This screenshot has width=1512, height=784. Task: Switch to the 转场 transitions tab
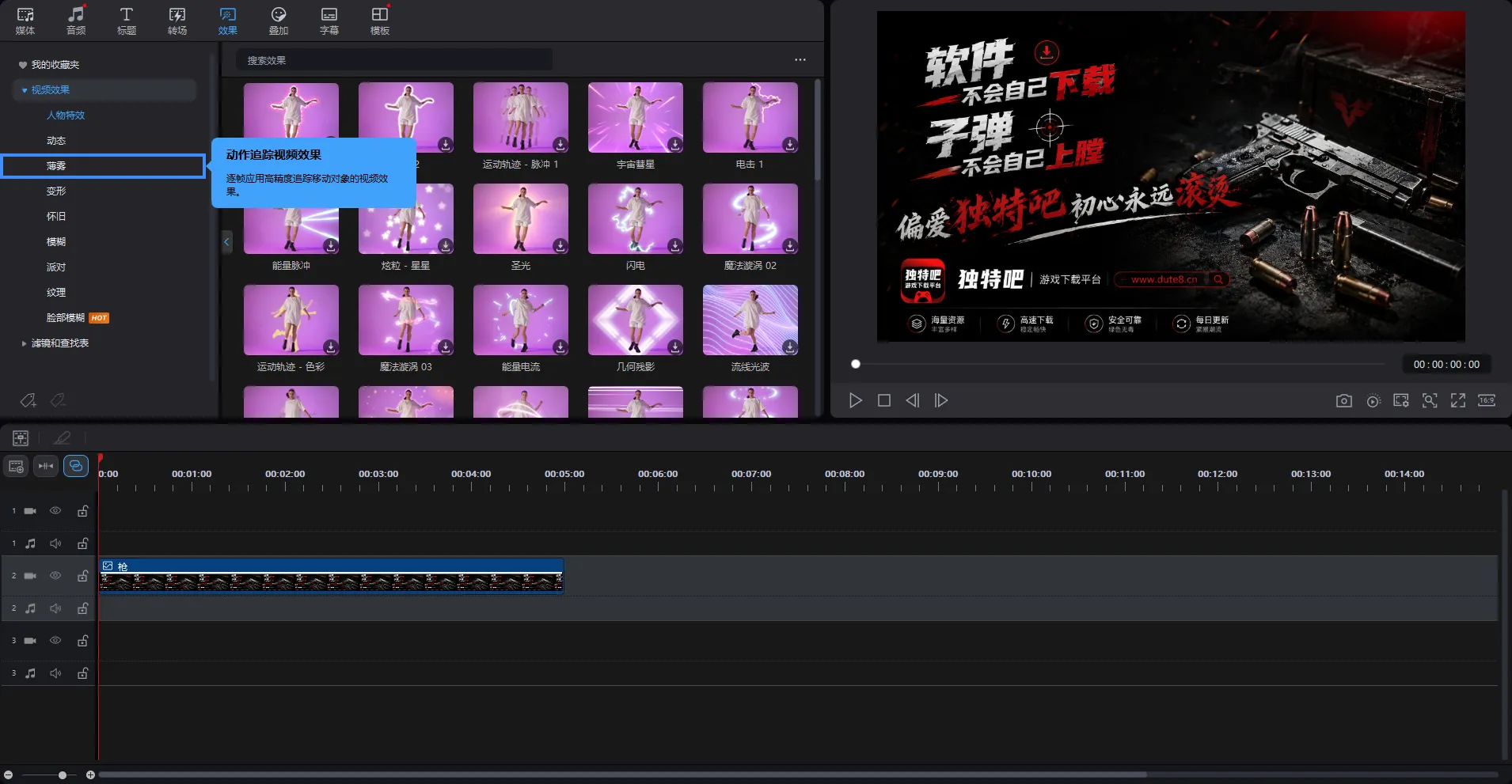177,21
